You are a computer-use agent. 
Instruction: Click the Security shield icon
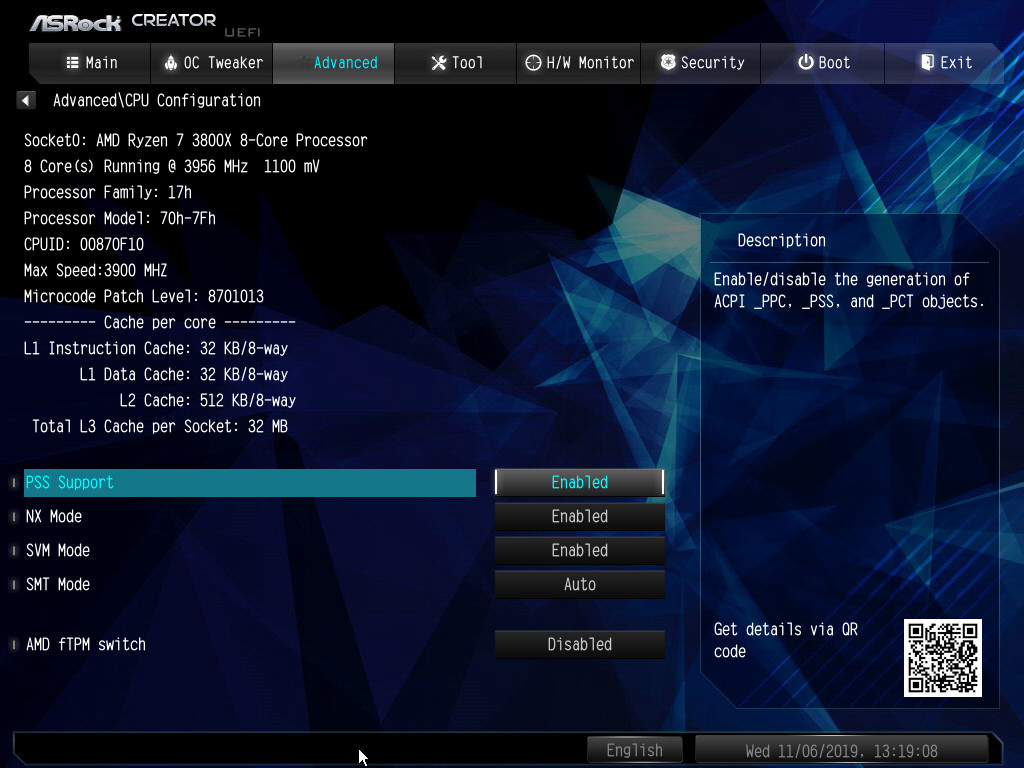pos(668,62)
